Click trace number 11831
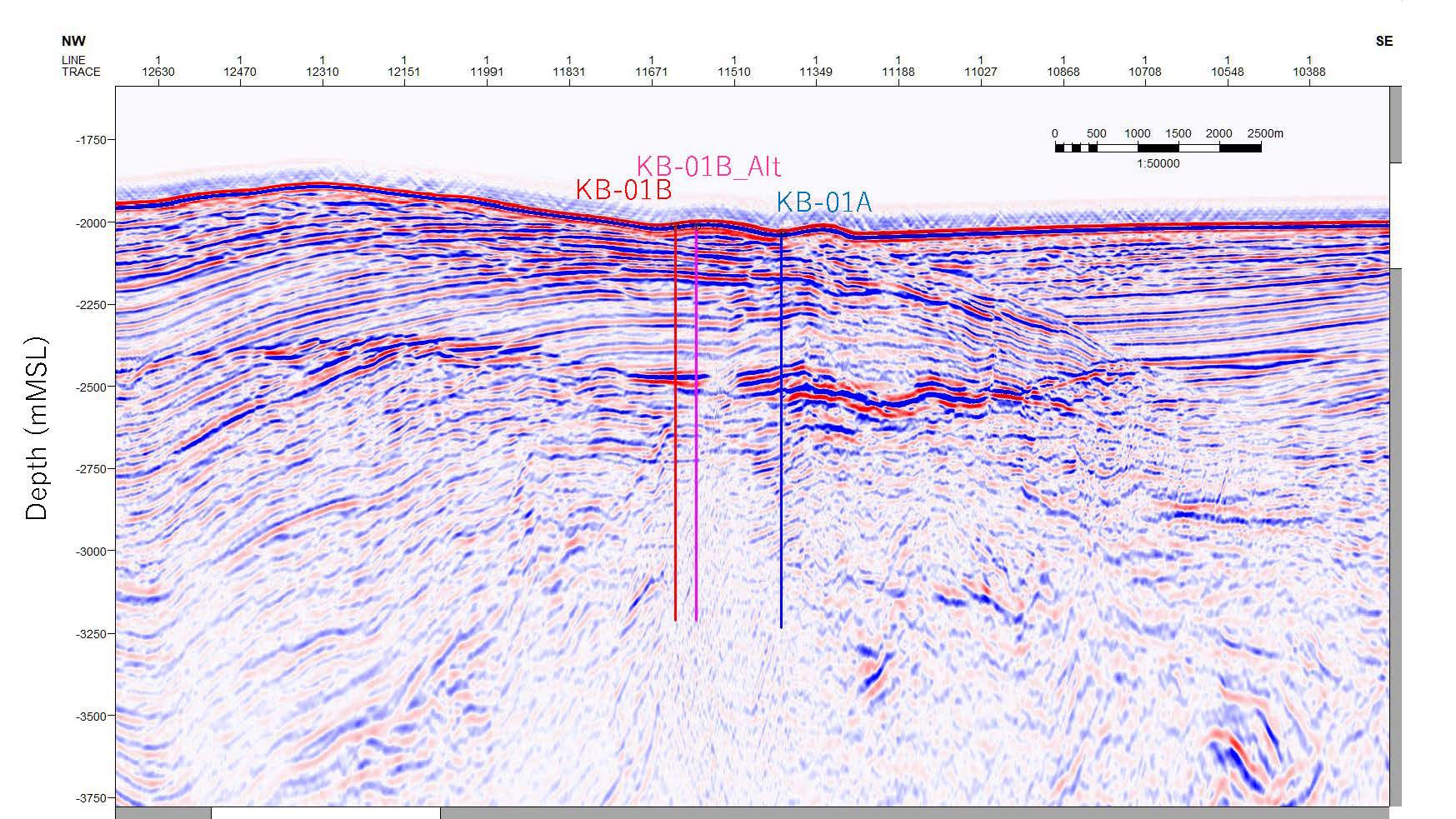 click(569, 72)
